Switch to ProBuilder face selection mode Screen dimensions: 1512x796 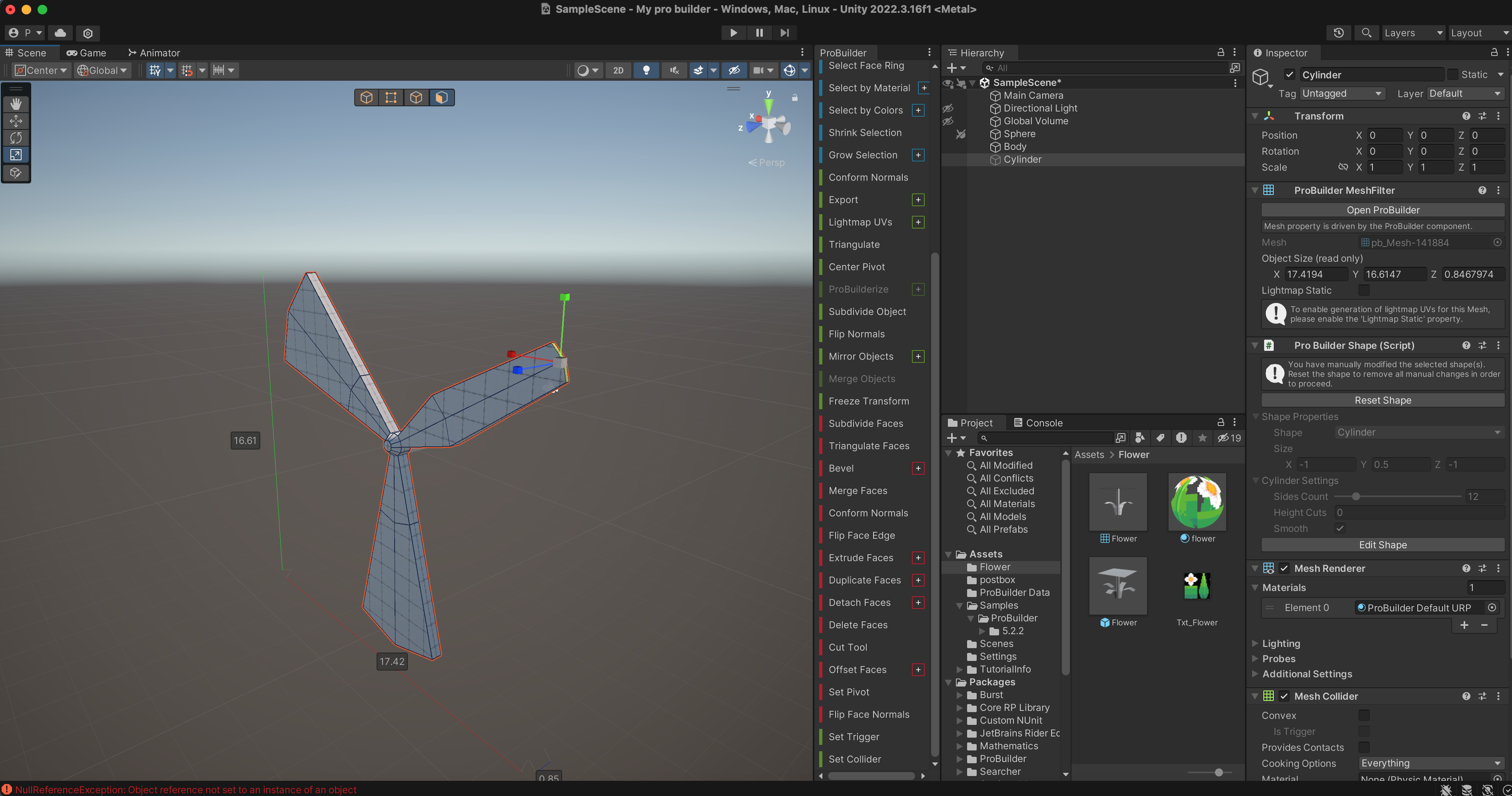(x=441, y=98)
